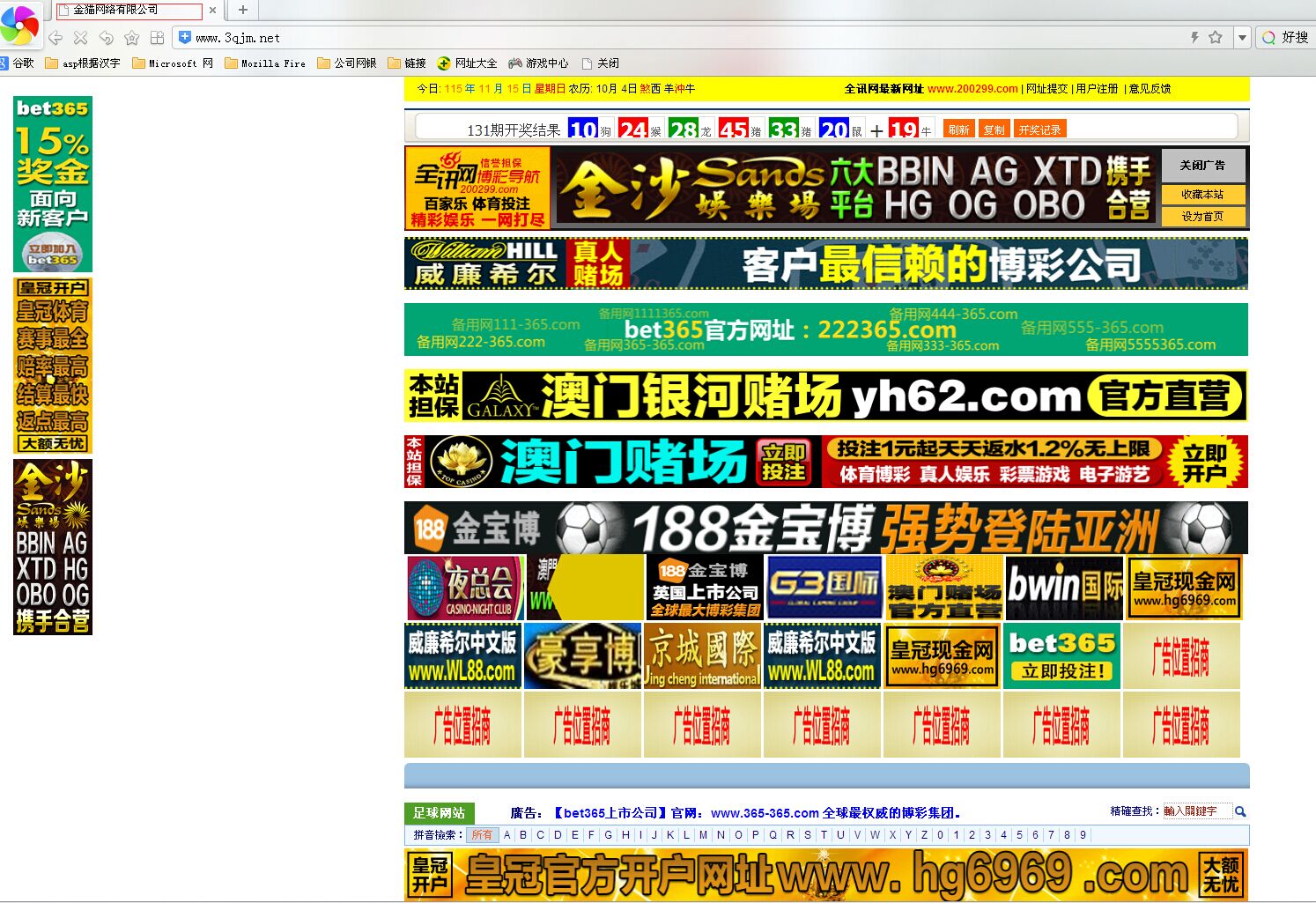The height and width of the screenshot is (903, 1316).
Task: Click the 好搜 search engine icon
Action: [1268, 38]
